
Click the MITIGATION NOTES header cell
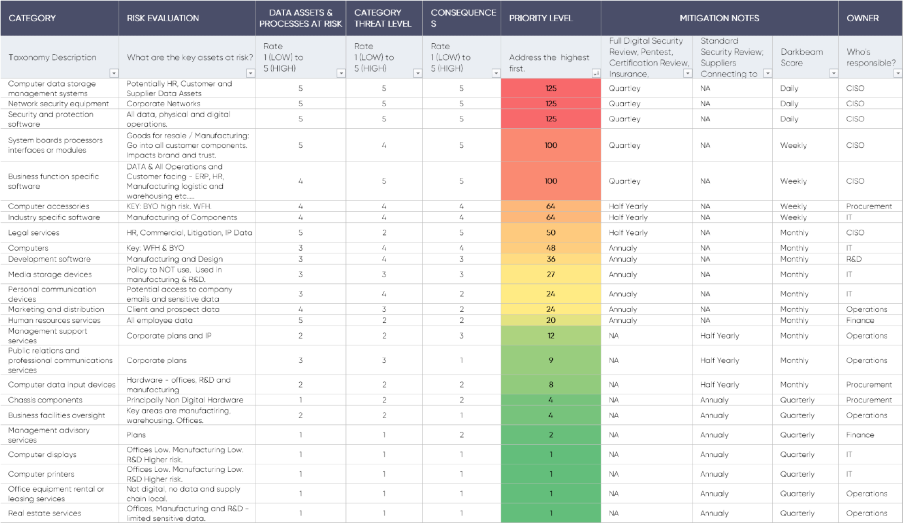tap(719, 18)
